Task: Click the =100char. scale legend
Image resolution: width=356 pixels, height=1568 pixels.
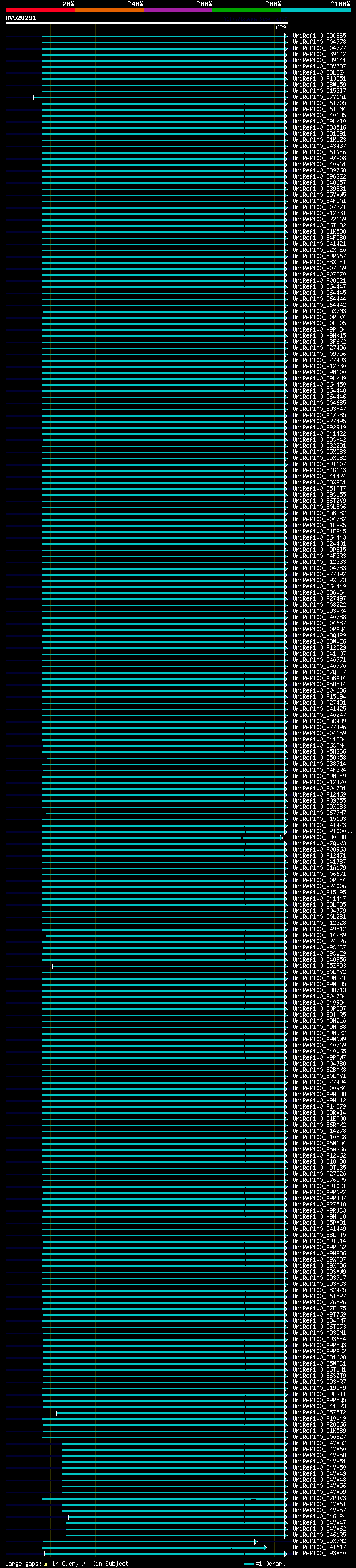Action: pyautogui.click(x=264, y=1563)
